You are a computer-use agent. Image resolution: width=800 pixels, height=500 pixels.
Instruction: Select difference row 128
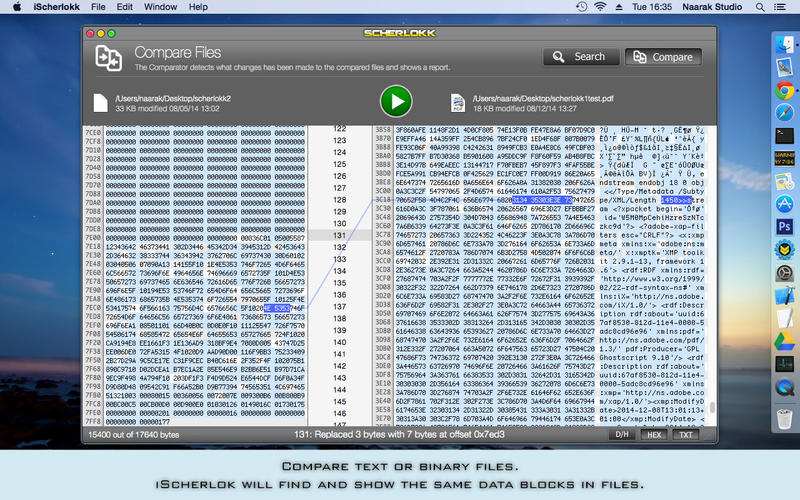pyautogui.click(x=340, y=199)
